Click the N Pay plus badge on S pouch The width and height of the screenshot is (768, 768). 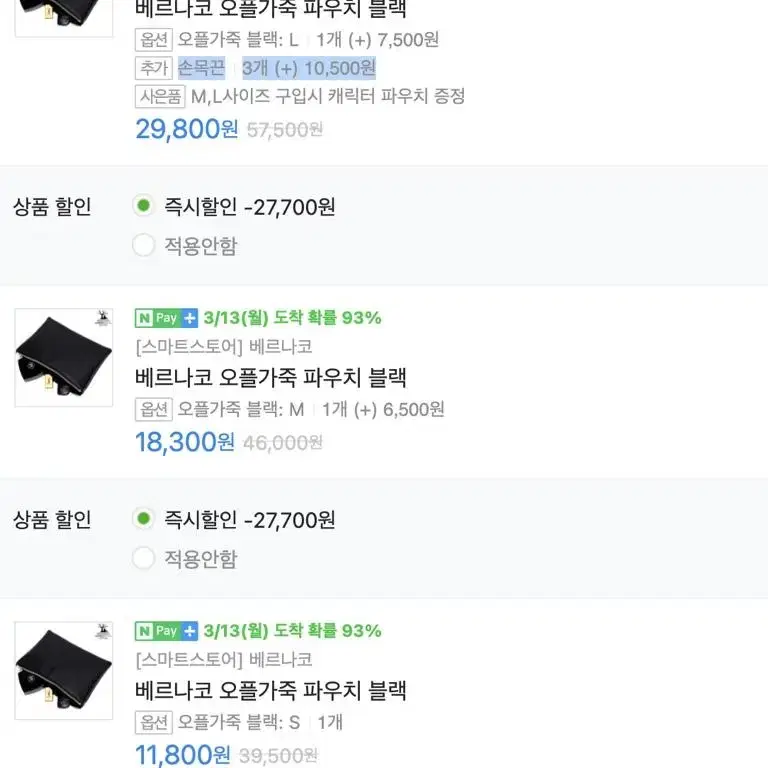point(166,631)
